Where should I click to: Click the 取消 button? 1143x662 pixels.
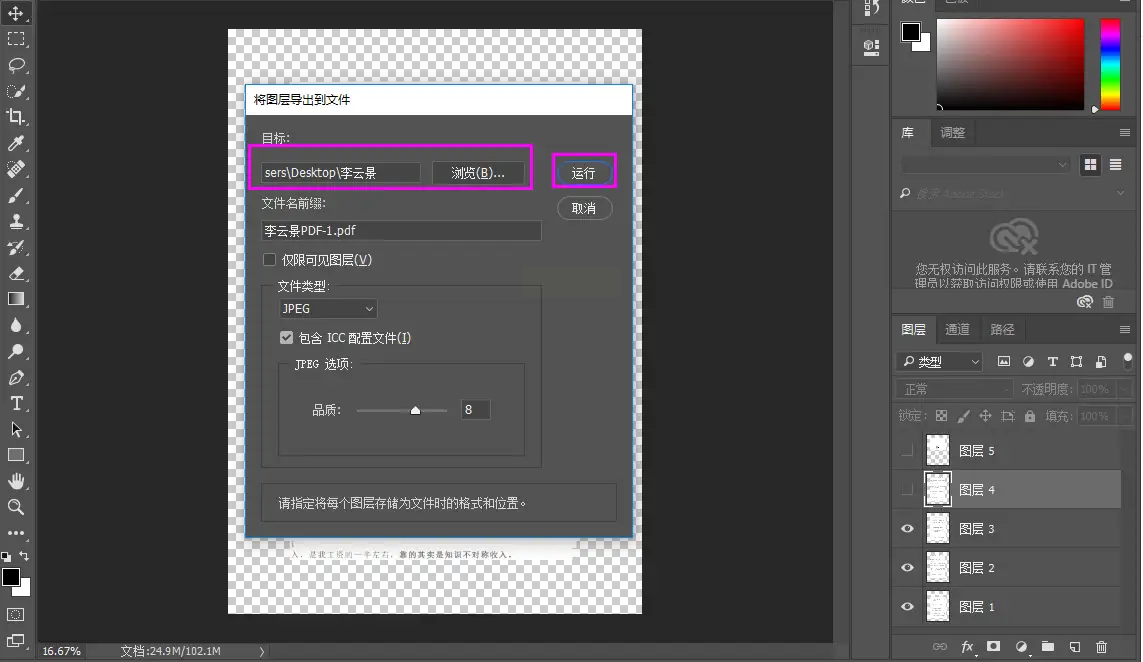click(x=584, y=209)
